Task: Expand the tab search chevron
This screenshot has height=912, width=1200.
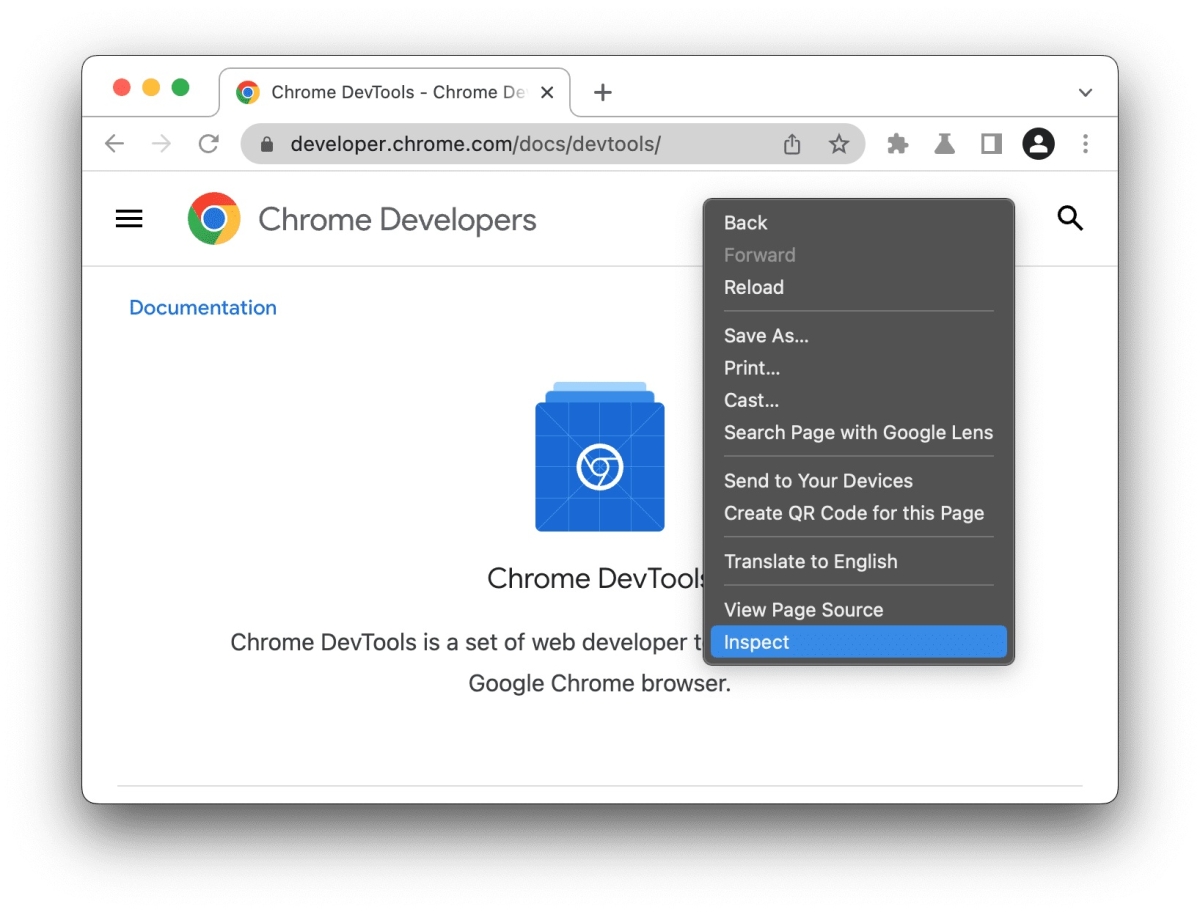Action: [1085, 92]
